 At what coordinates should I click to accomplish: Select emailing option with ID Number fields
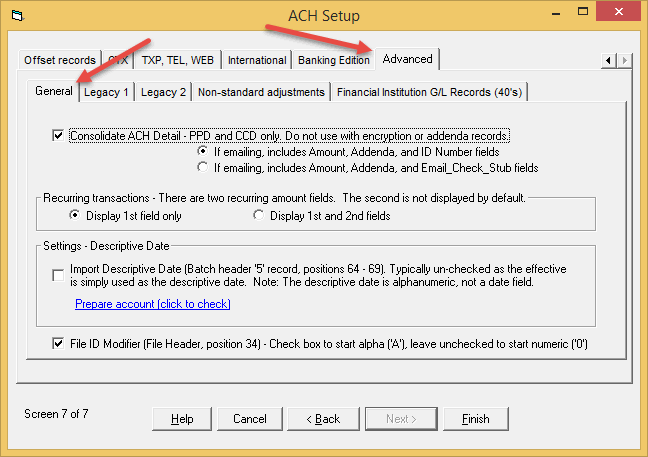click(203, 153)
